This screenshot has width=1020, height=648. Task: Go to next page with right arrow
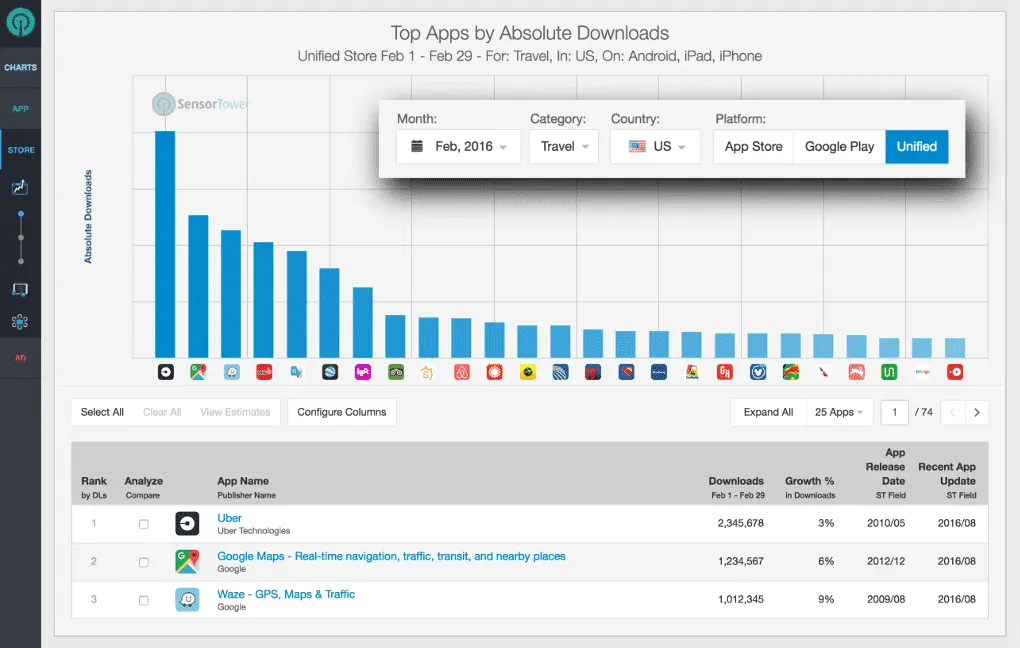pos(976,412)
